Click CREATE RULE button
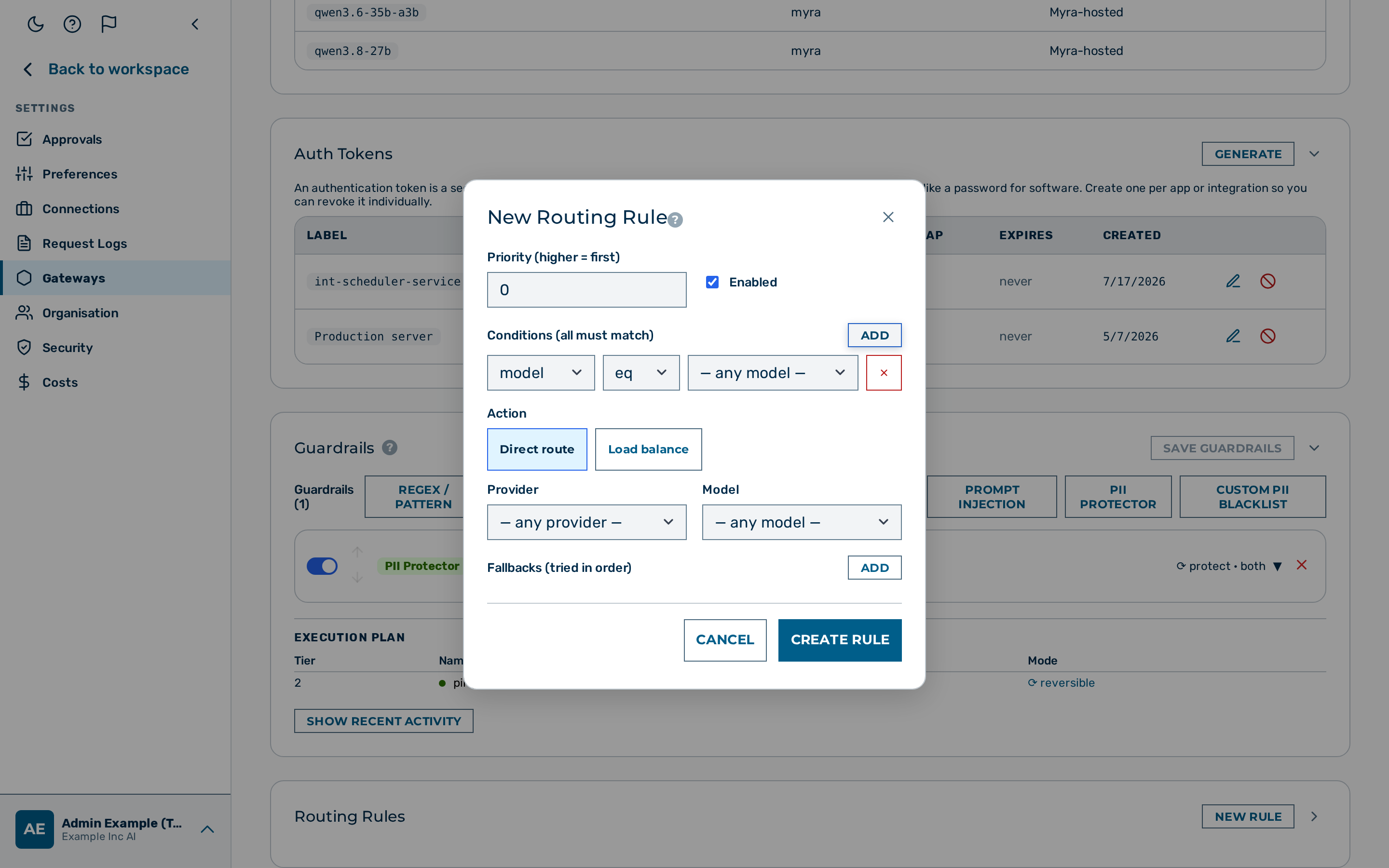1389x868 pixels. point(840,640)
